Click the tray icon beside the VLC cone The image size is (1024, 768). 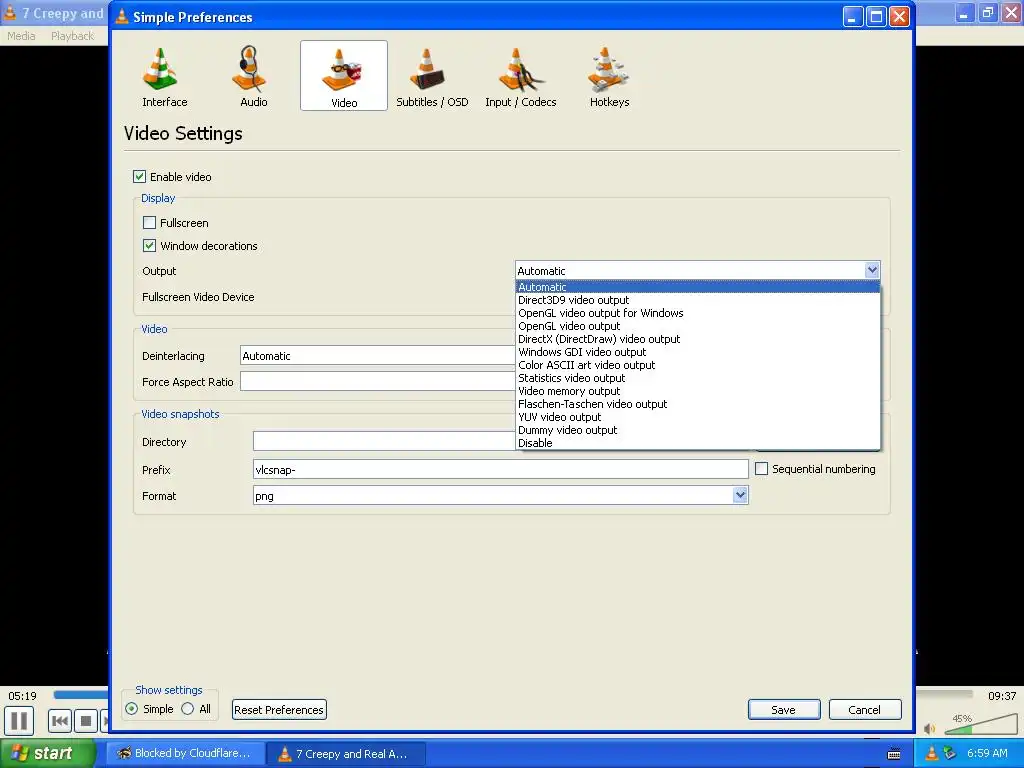tap(950, 753)
